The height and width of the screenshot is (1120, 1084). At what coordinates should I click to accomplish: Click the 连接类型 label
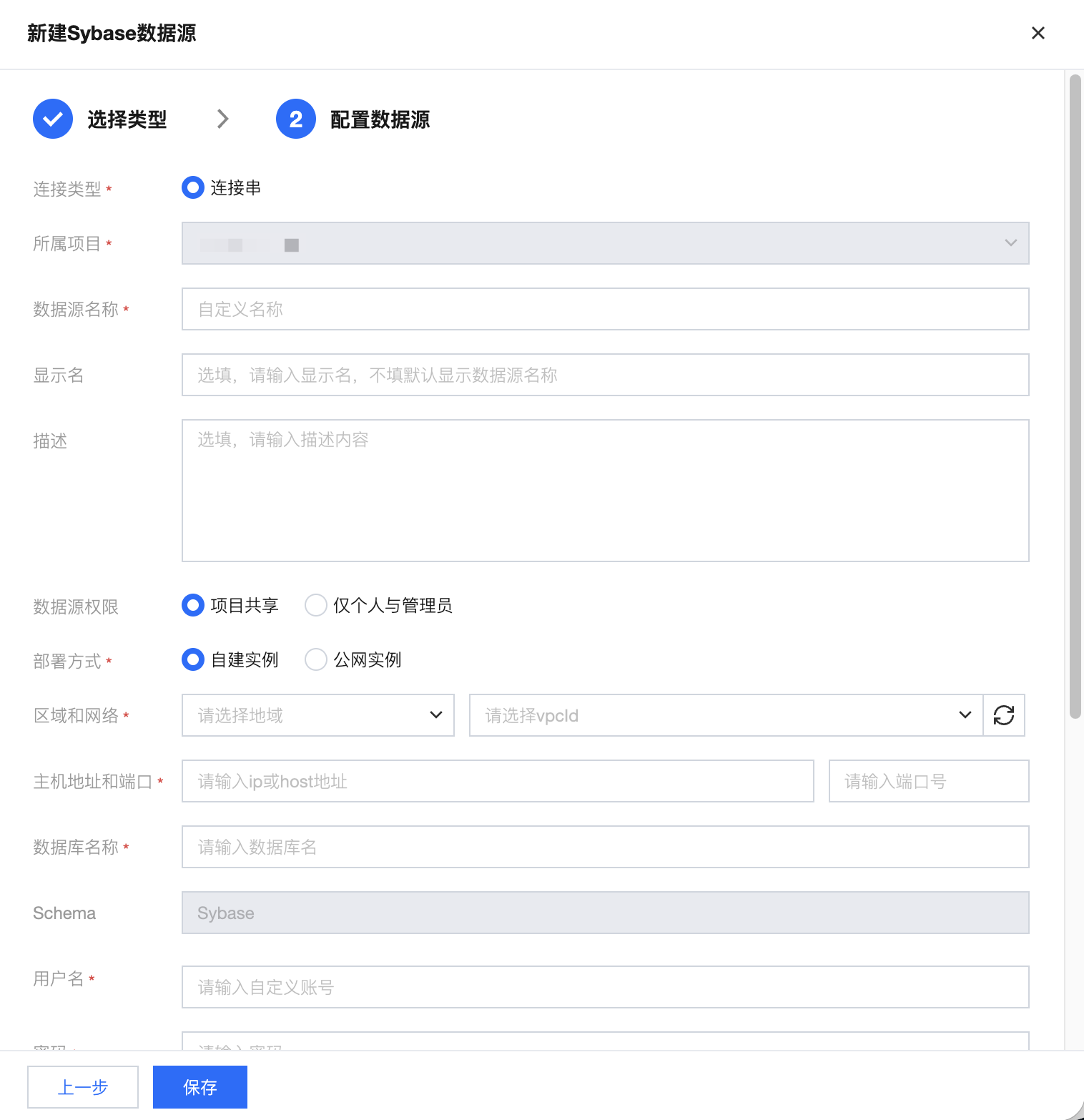67,189
